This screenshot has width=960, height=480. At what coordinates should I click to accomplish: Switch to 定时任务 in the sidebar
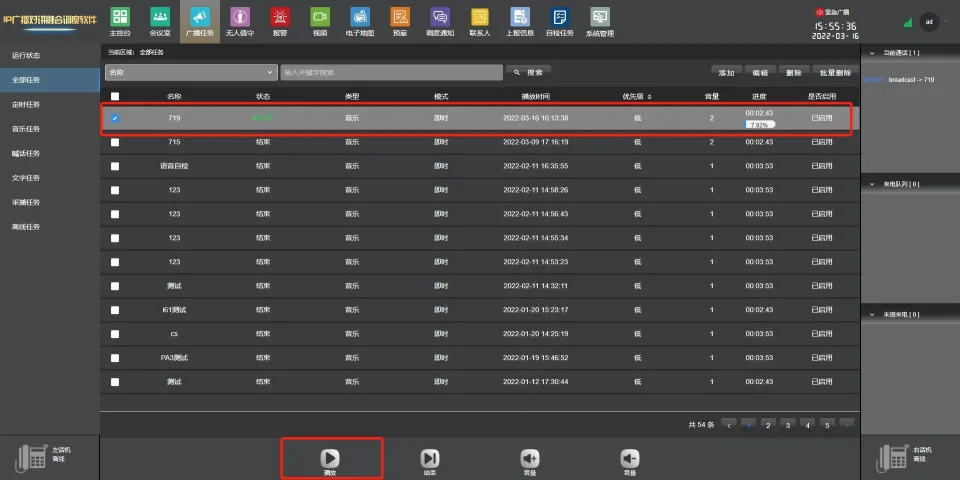coord(26,104)
